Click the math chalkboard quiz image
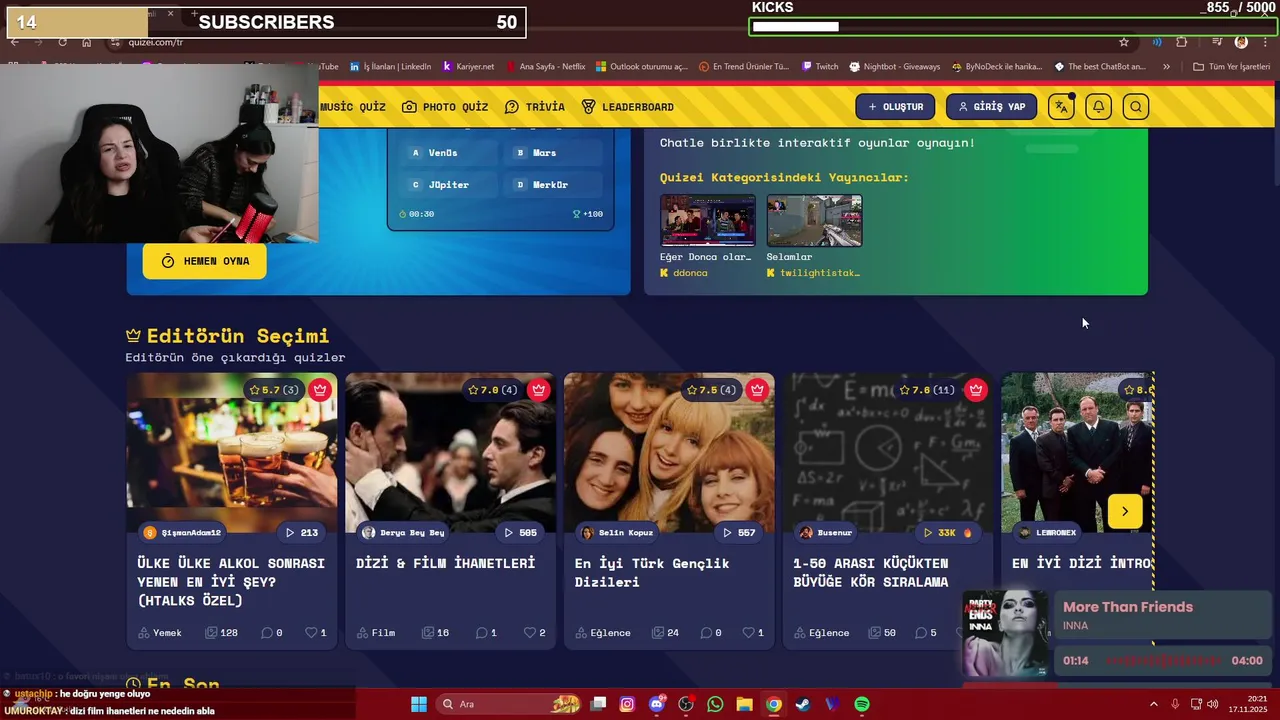Viewport: 1280px width, 720px height. tap(888, 453)
